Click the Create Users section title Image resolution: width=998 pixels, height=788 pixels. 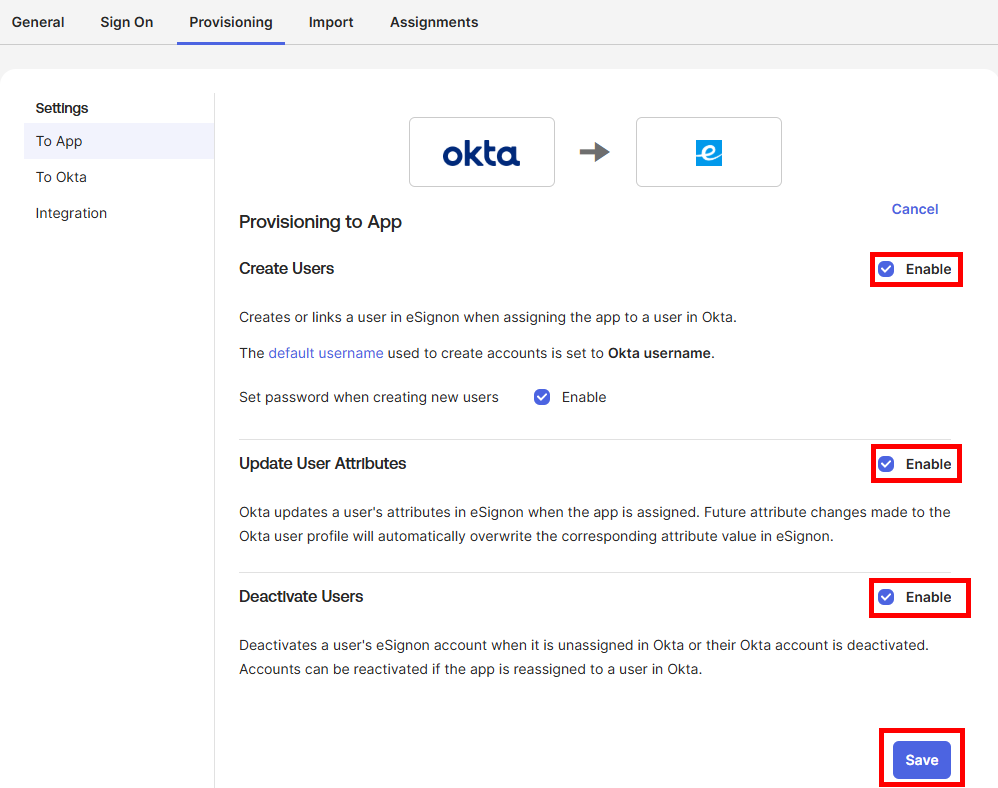(x=286, y=269)
